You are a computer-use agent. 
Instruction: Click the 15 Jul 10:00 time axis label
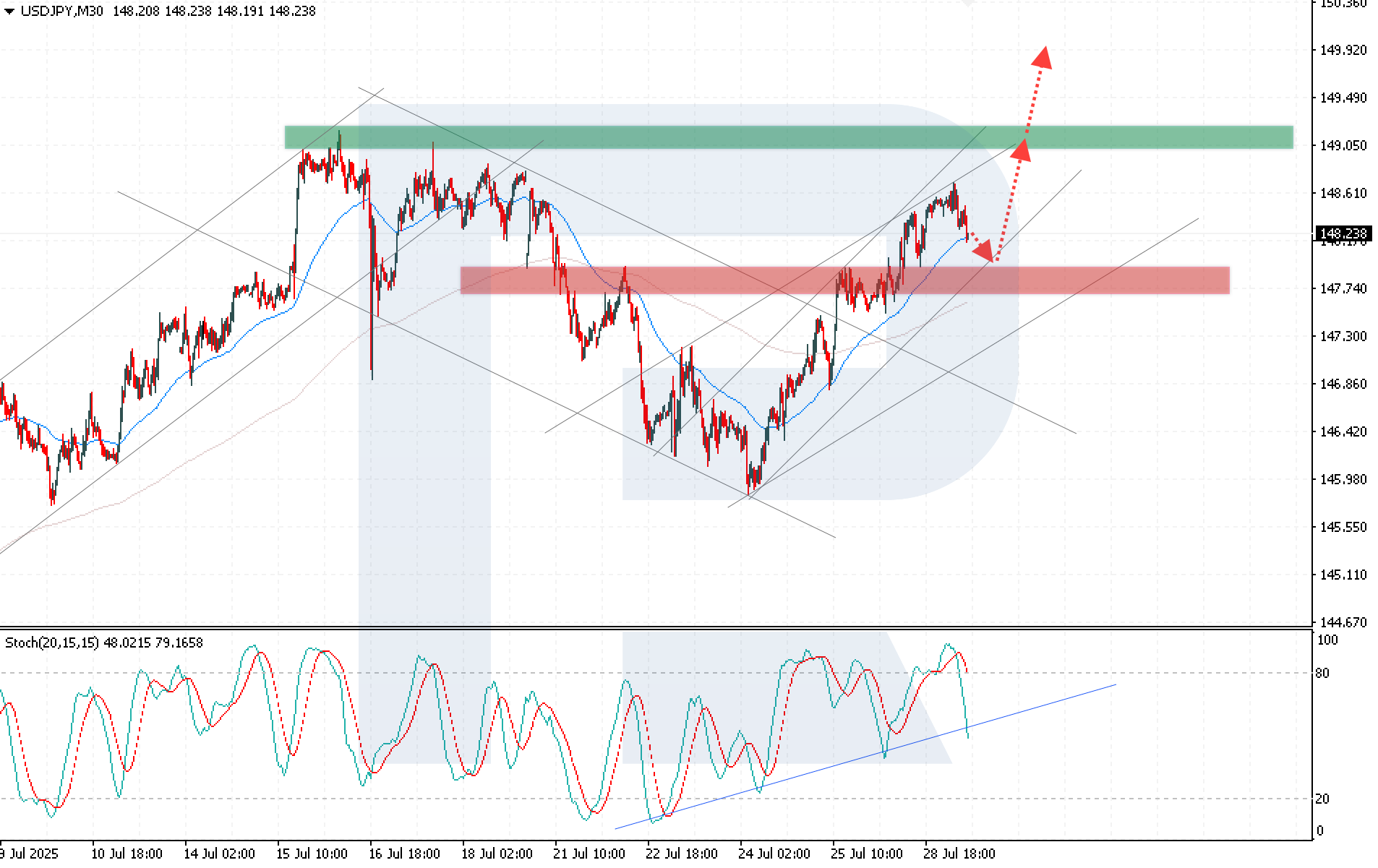[x=312, y=854]
